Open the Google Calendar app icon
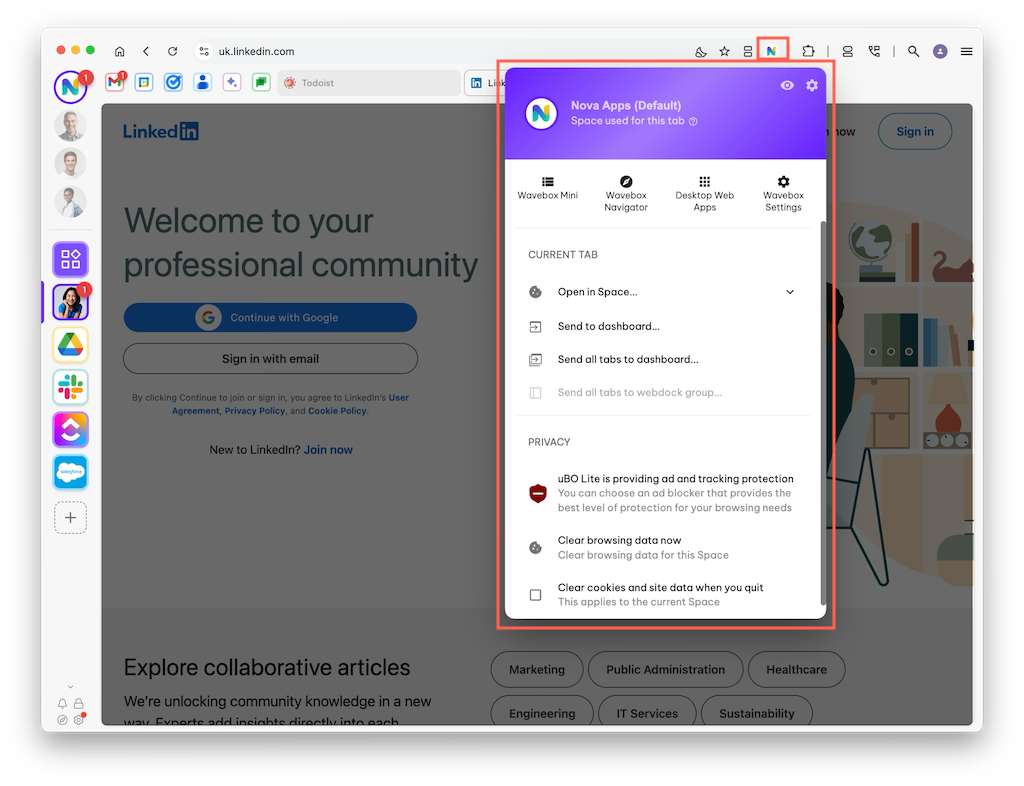This screenshot has height=786, width=1024. tap(144, 82)
